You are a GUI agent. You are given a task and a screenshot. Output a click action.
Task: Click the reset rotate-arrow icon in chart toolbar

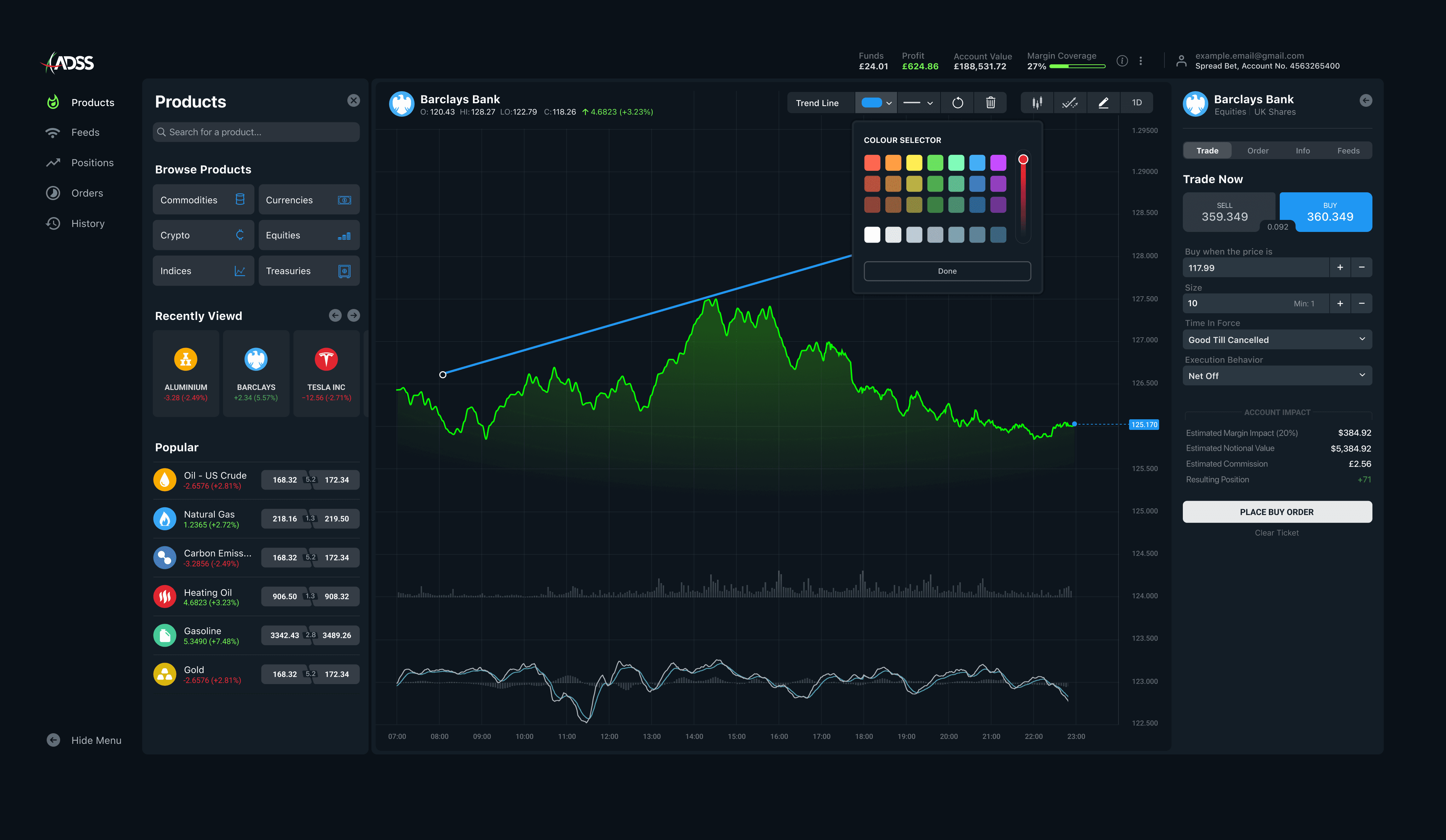pos(958,103)
